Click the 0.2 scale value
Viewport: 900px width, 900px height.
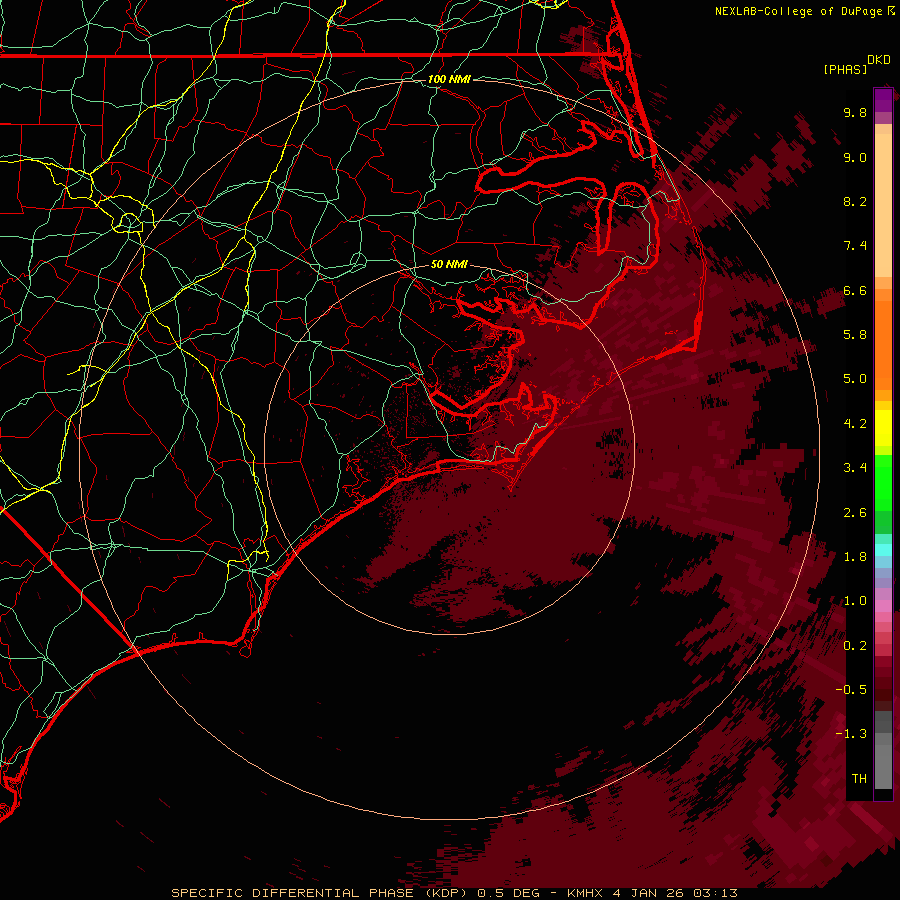click(855, 646)
